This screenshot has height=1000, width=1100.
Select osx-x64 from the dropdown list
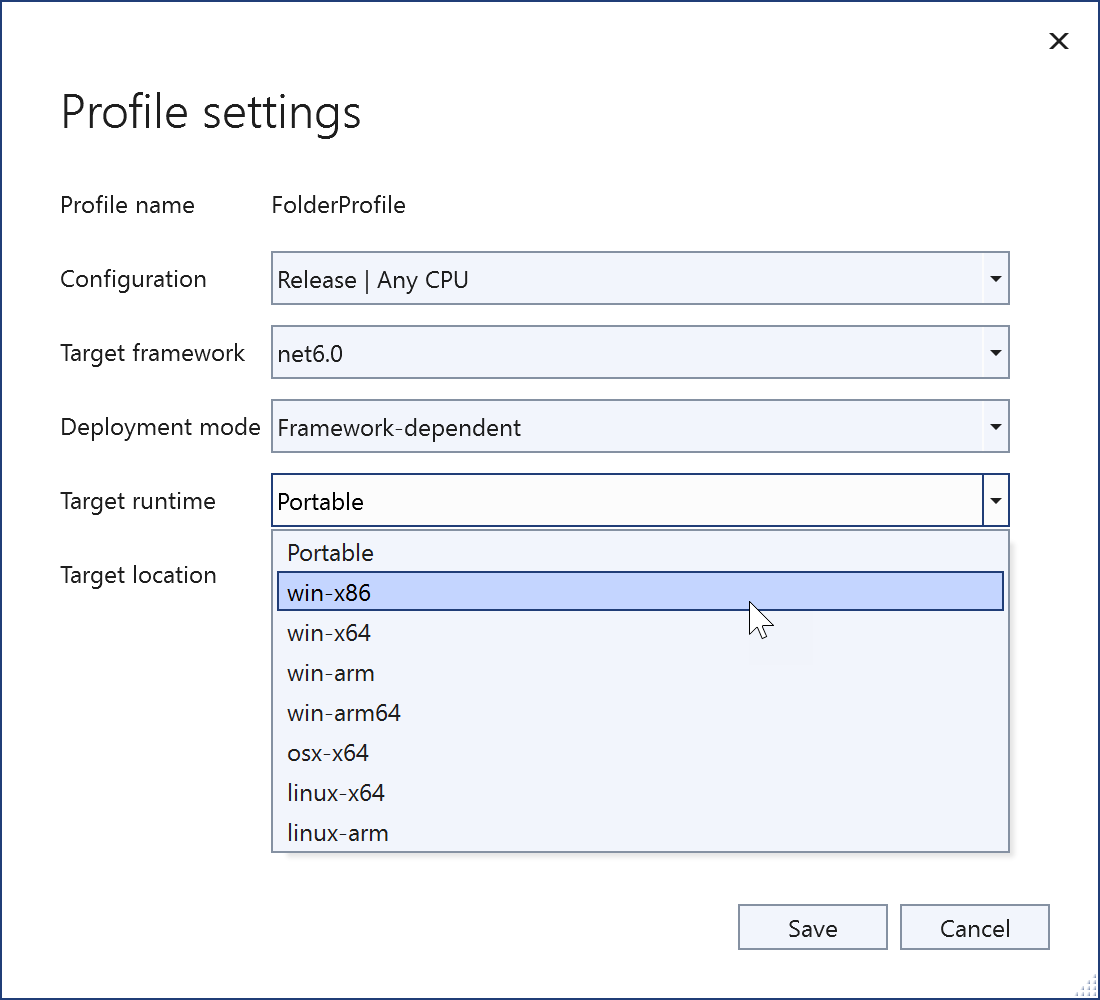pos(640,753)
